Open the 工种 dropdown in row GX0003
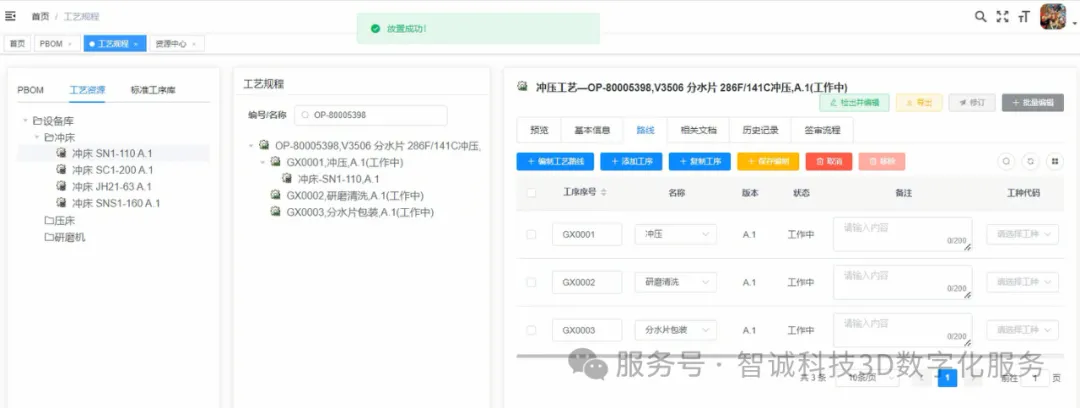The width and height of the screenshot is (1080, 408). (x=1022, y=330)
